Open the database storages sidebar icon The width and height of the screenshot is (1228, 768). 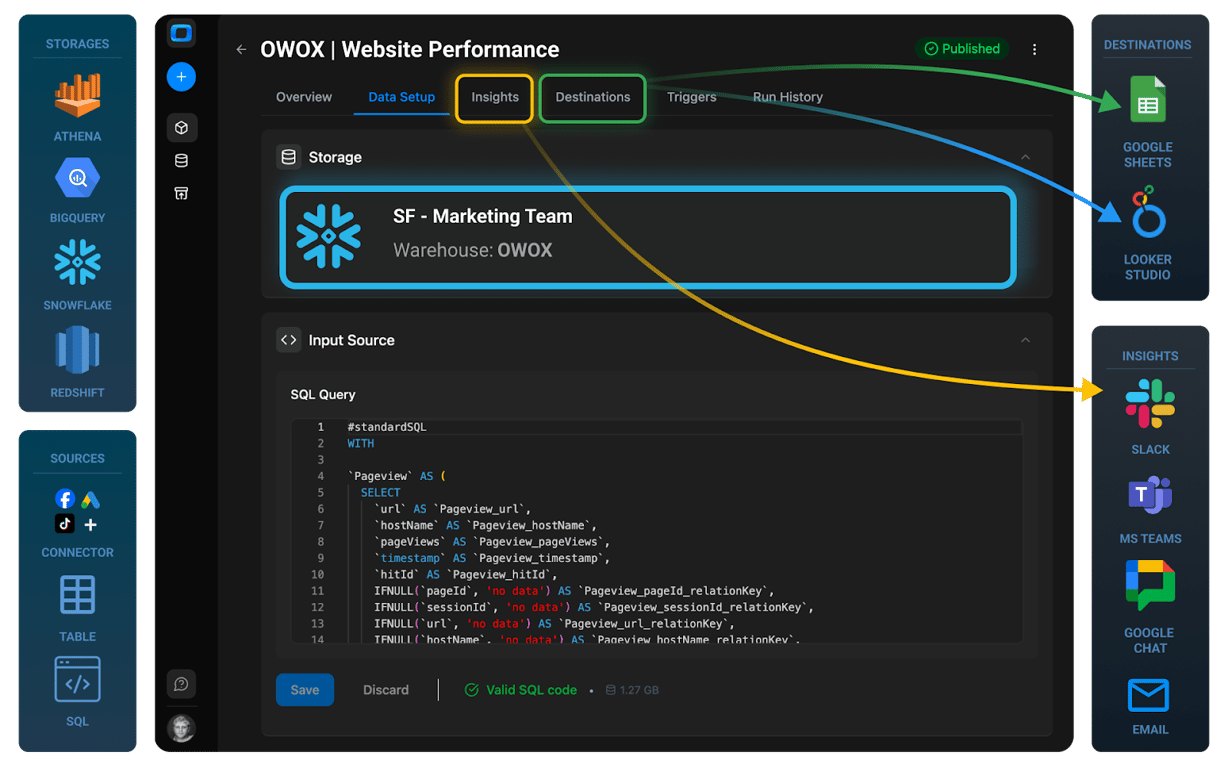point(181,161)
